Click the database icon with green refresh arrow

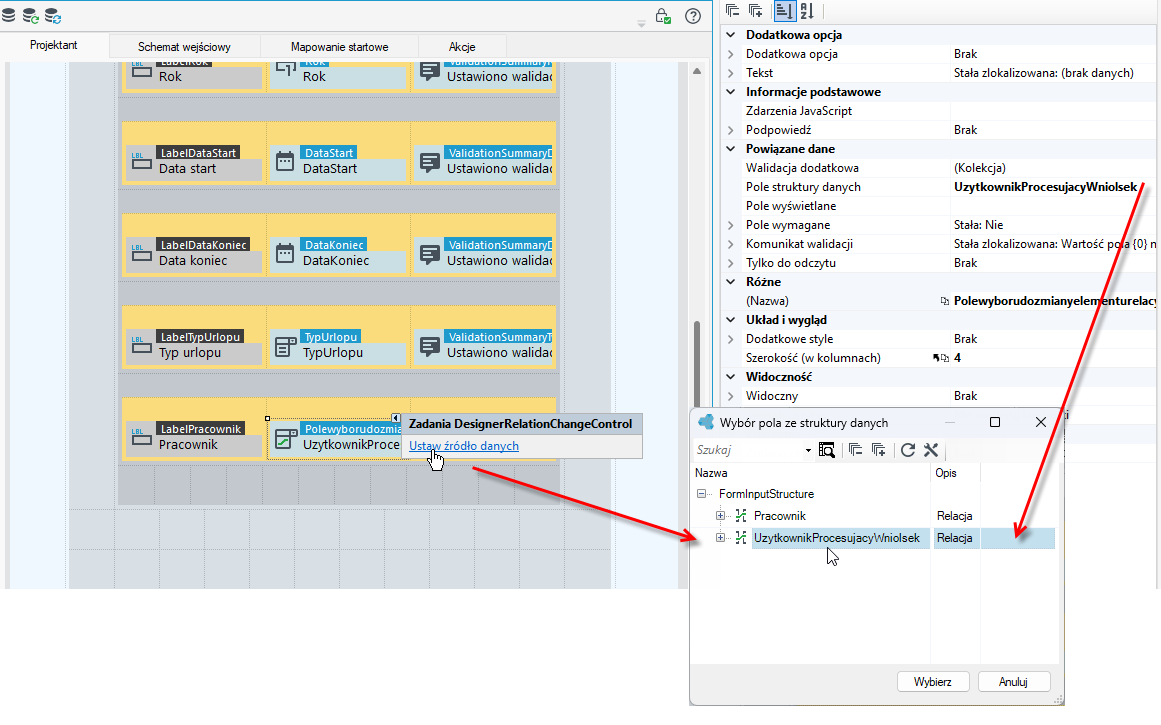click(x=30, y=15)
